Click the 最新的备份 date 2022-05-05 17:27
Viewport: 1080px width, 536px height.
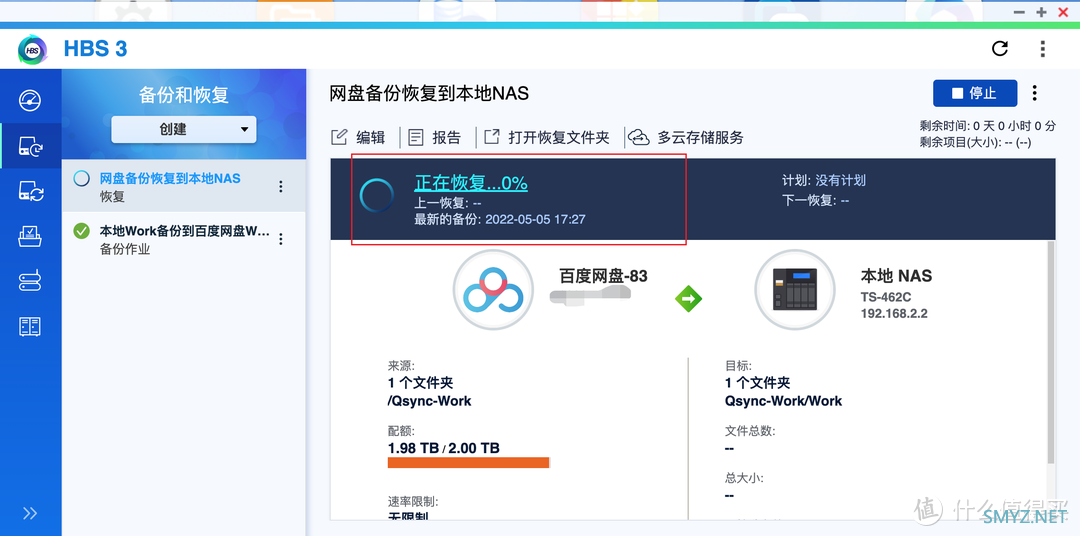point(535,219)
